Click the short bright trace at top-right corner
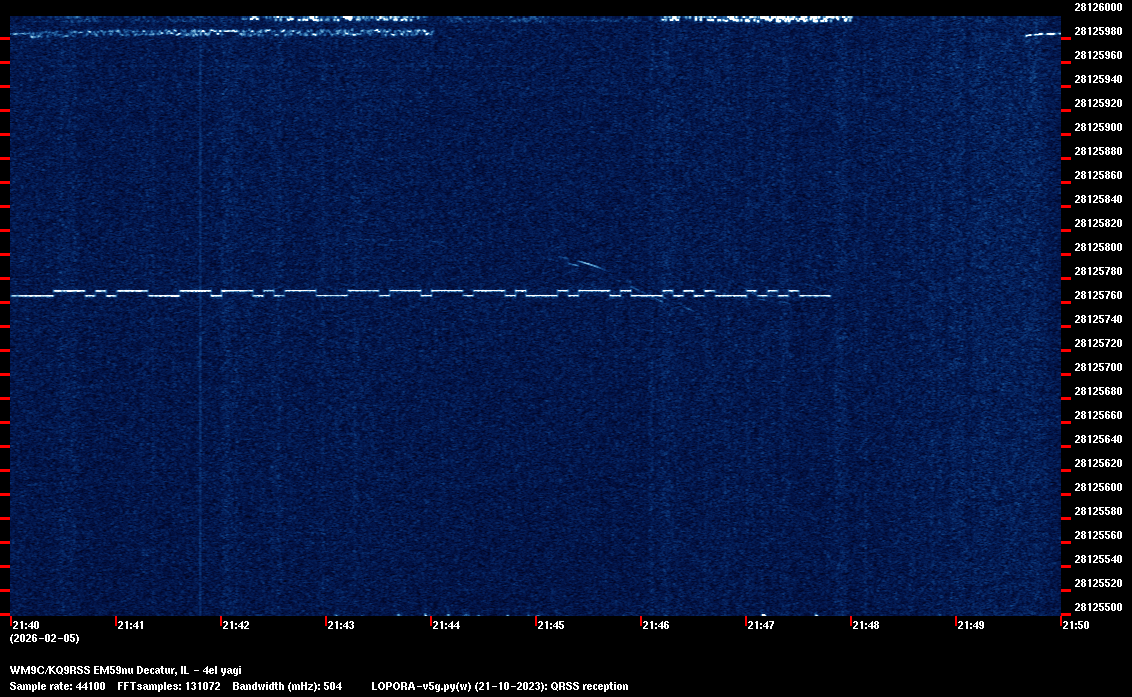Screen dimensions: 1132x697 1042,34
